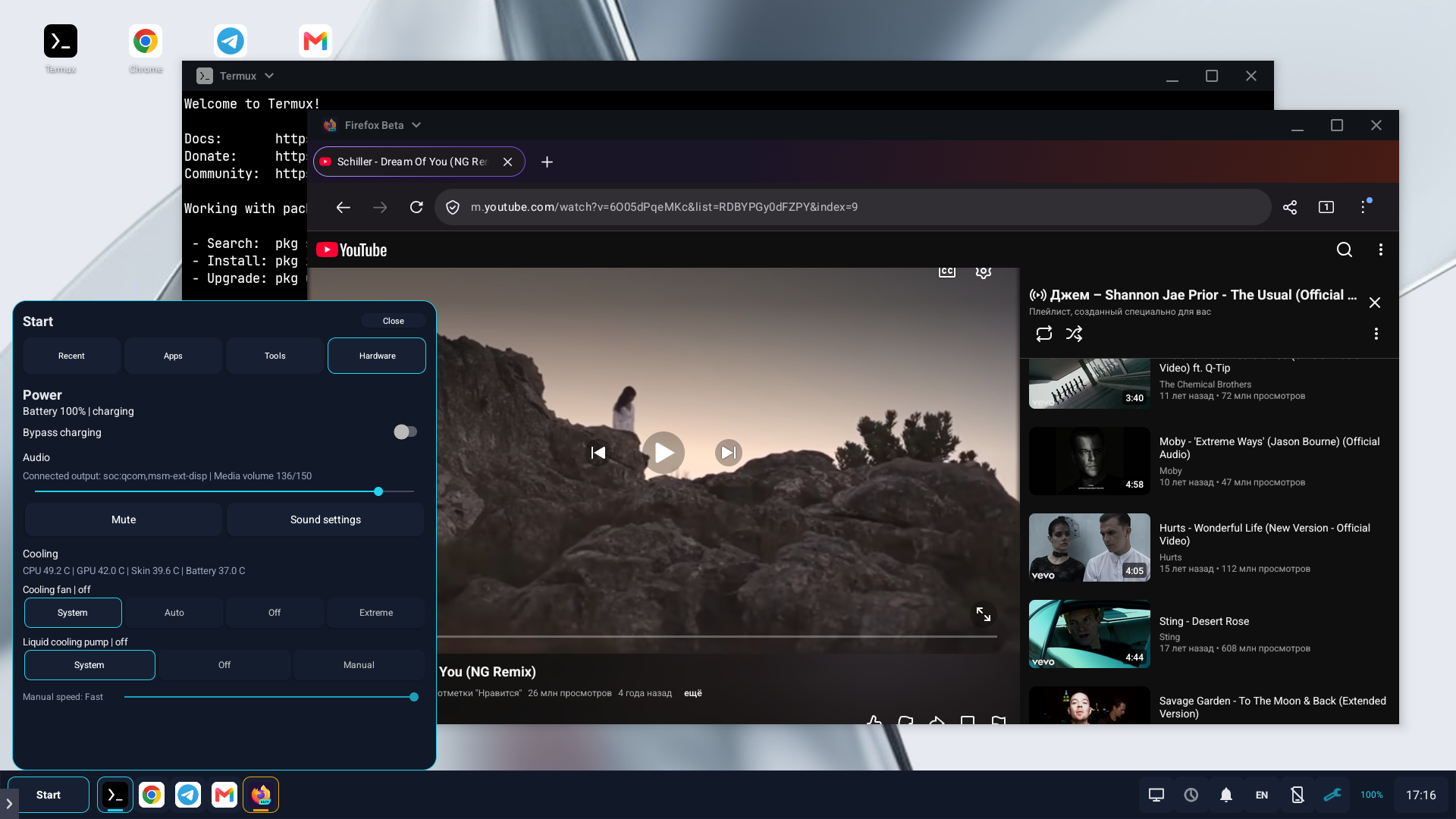Adjust the media volume slider
The image size is (1456, 819).
point(224,491)
